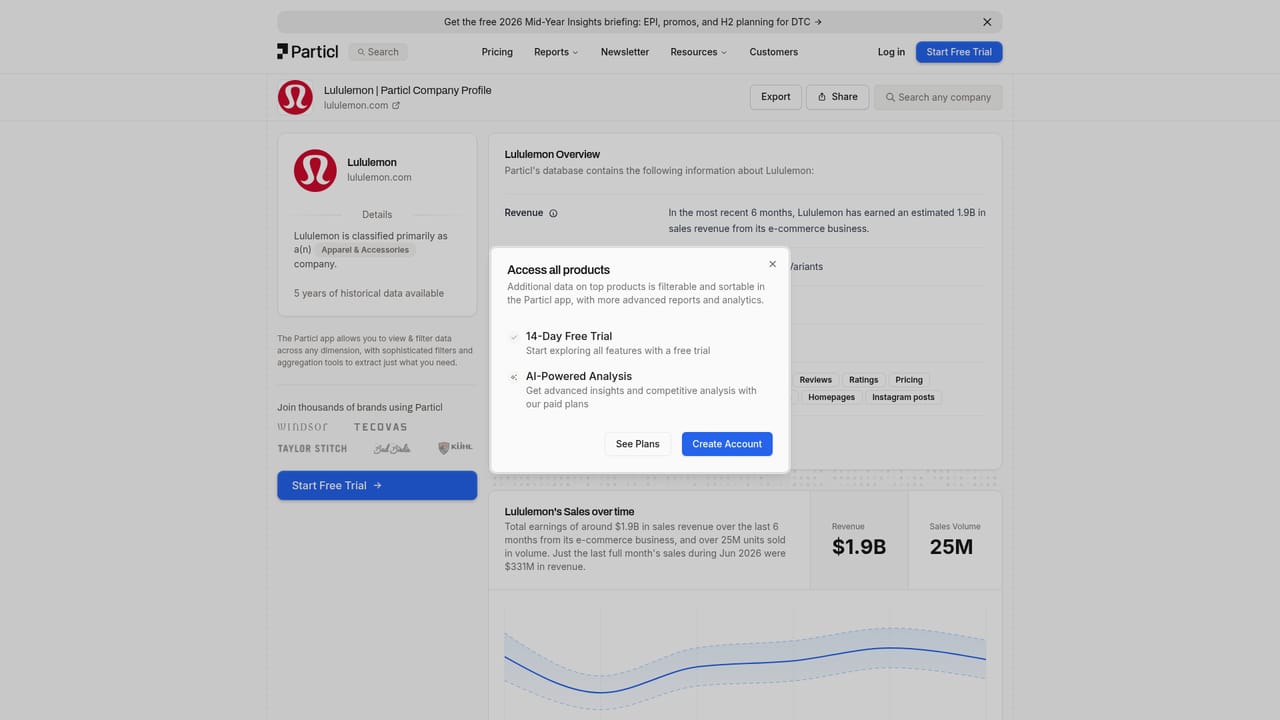Click the Tecovas brand logo
The image size is (1280, 720).
[x=380, y=427]
